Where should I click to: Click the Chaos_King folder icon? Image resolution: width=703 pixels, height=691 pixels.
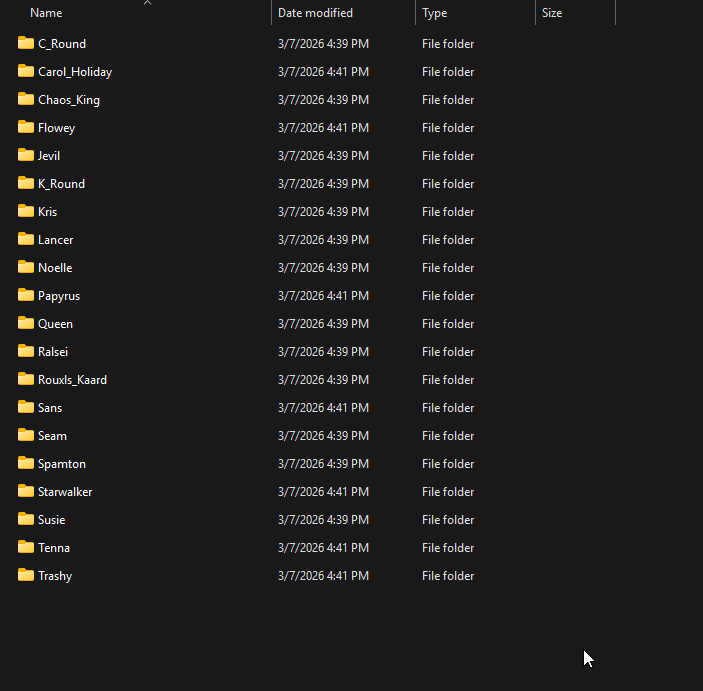pyautogui.click(x=26, y=99)
